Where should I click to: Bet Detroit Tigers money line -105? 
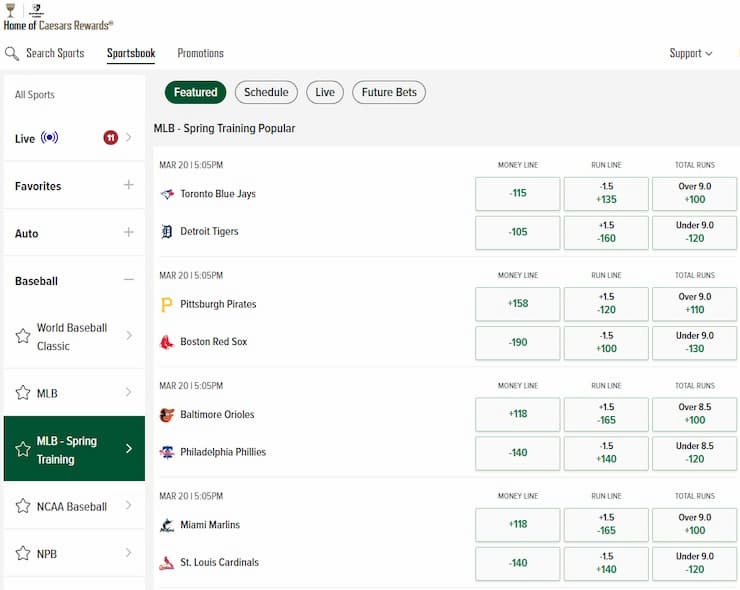tap(518, 232)
